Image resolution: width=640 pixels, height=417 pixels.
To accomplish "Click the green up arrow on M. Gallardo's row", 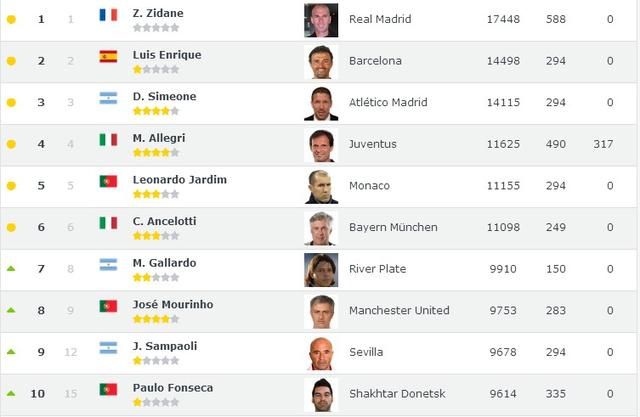I will [11, 268].
